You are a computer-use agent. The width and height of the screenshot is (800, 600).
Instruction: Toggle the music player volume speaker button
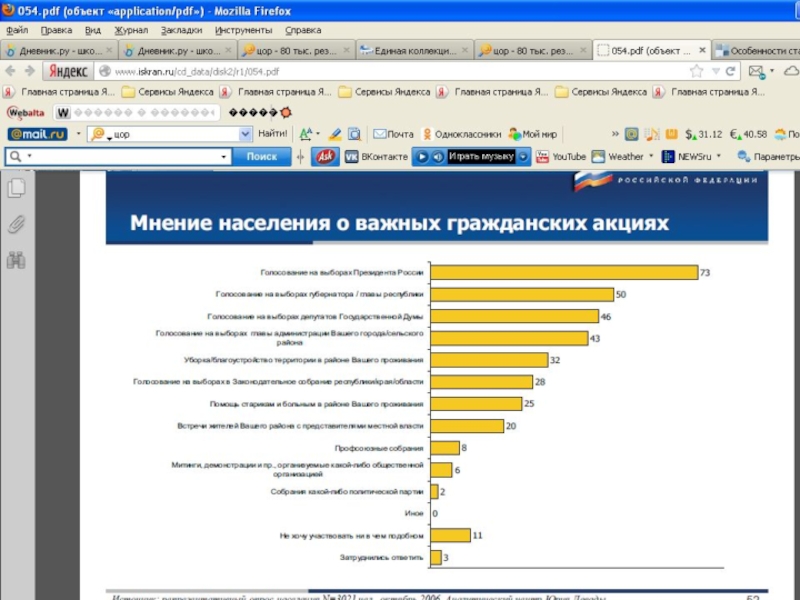click(x=438, y=156)
